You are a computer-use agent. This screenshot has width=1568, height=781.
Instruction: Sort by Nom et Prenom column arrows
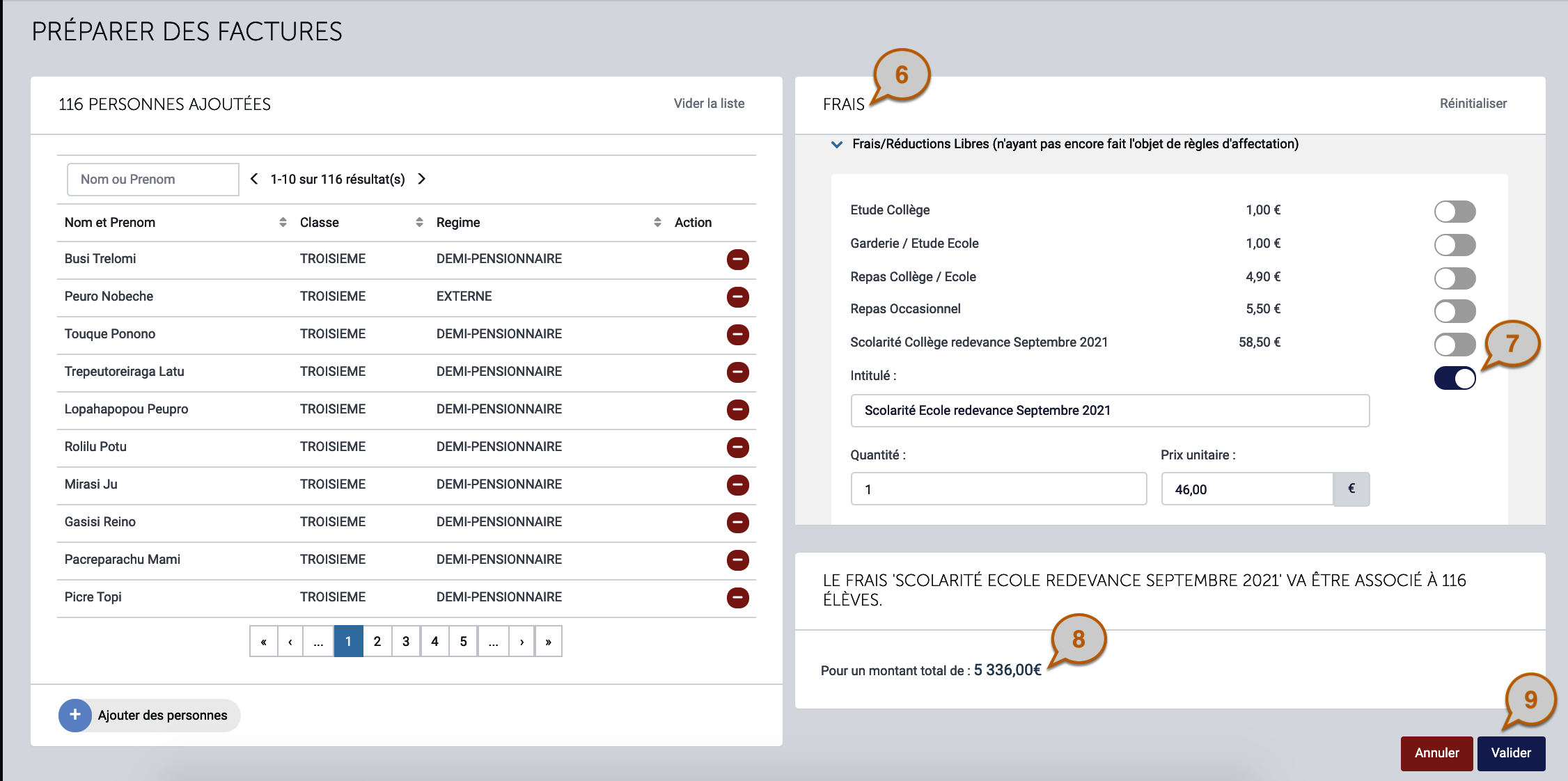click(283, 222)
